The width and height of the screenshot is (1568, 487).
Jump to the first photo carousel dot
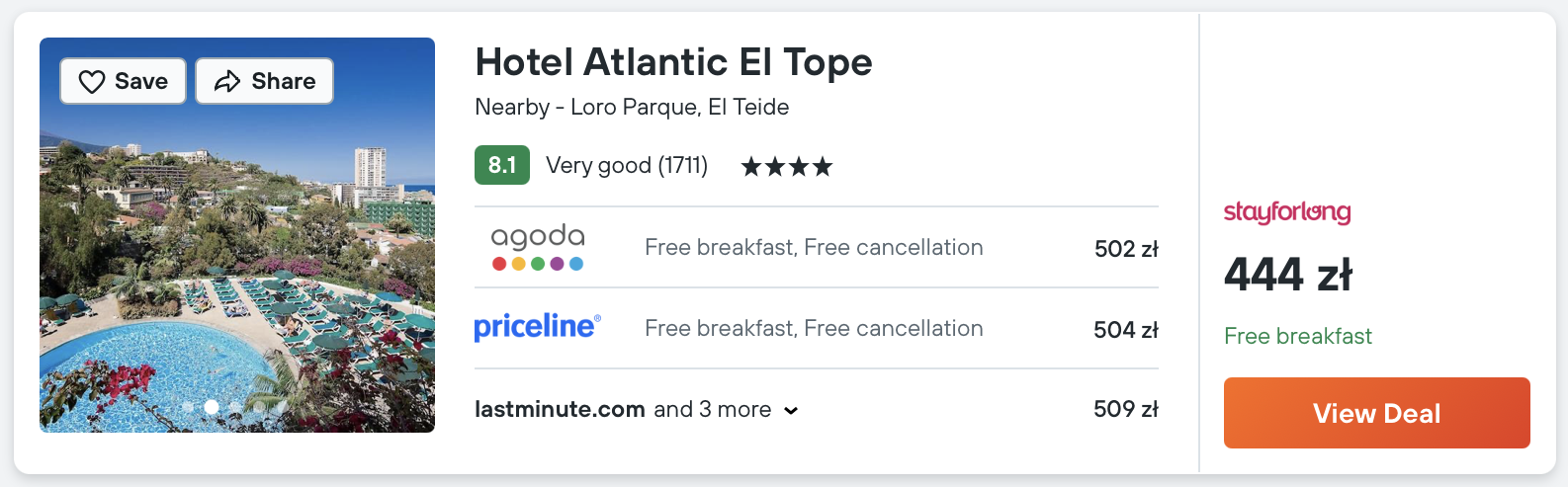pos(188,406)
